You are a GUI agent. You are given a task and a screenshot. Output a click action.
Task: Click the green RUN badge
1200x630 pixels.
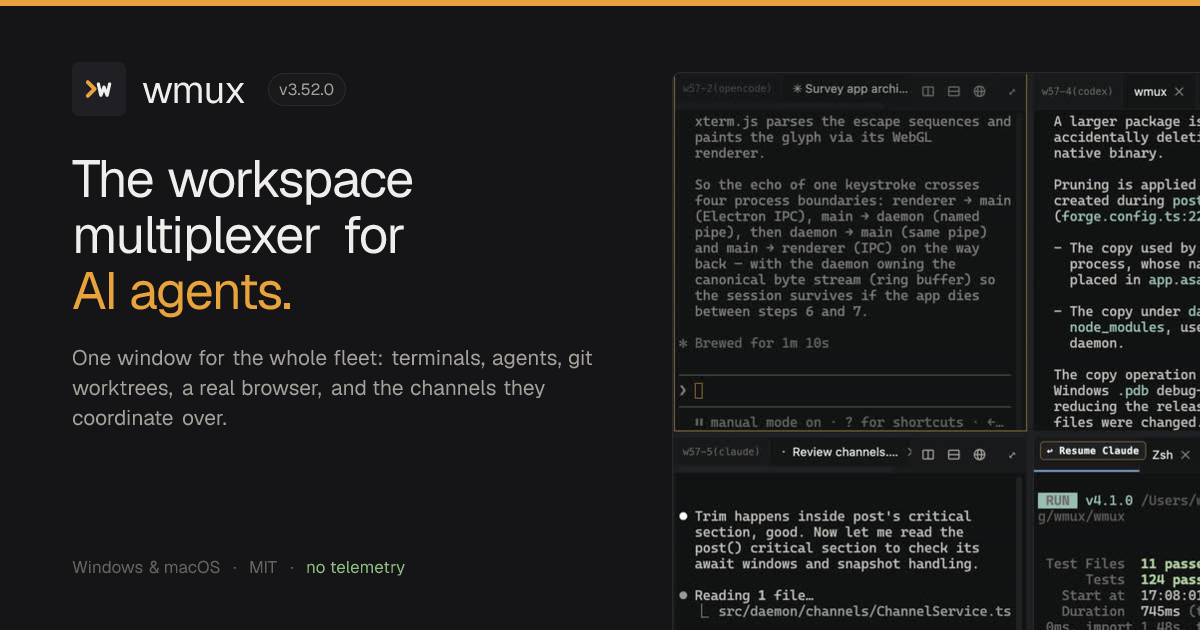1057,500
